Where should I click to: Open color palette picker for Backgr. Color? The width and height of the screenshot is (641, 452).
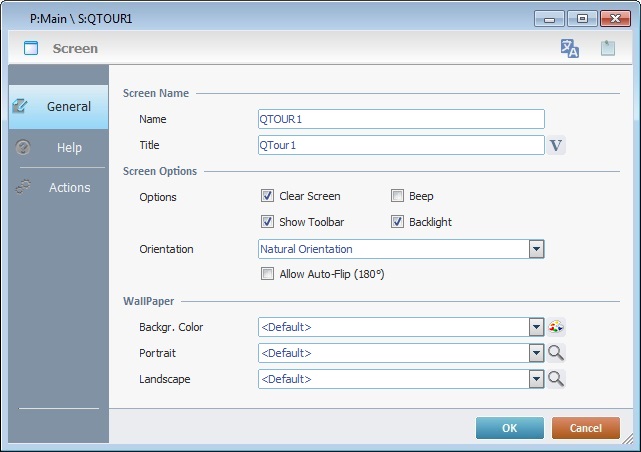click(x=557, y=326)
